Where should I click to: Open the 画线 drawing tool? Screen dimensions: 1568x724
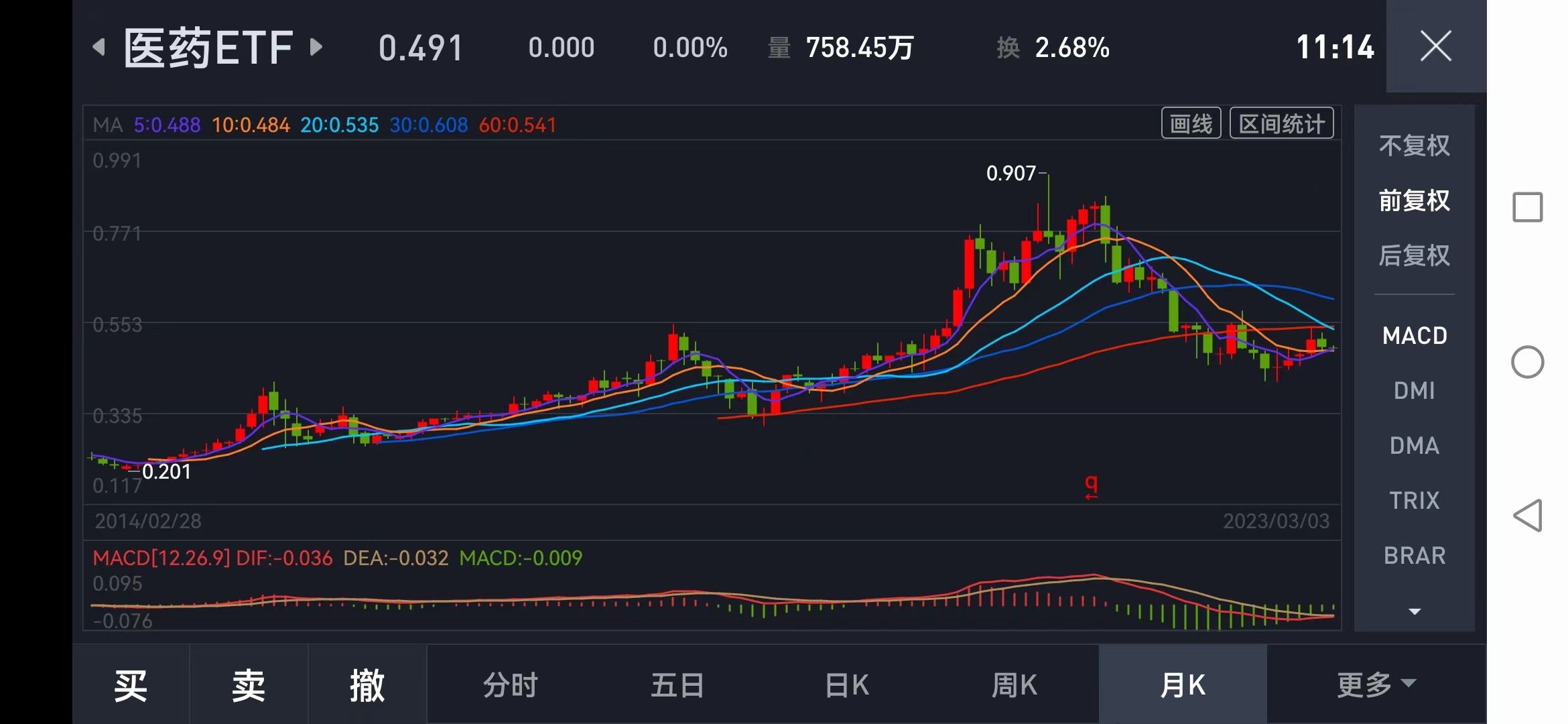(1191, 123)
